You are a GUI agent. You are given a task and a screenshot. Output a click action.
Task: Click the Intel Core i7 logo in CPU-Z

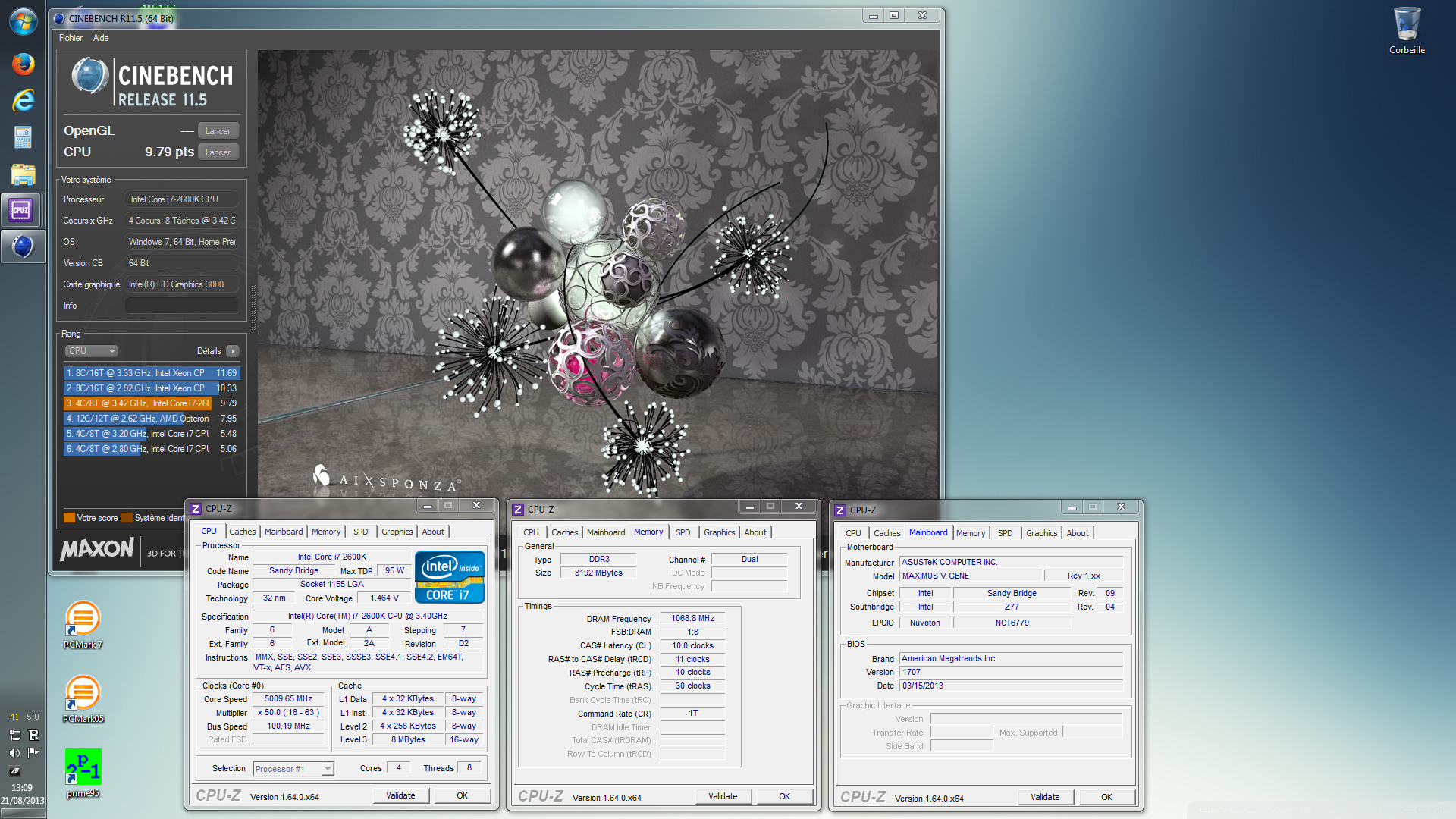coord(450,577)
